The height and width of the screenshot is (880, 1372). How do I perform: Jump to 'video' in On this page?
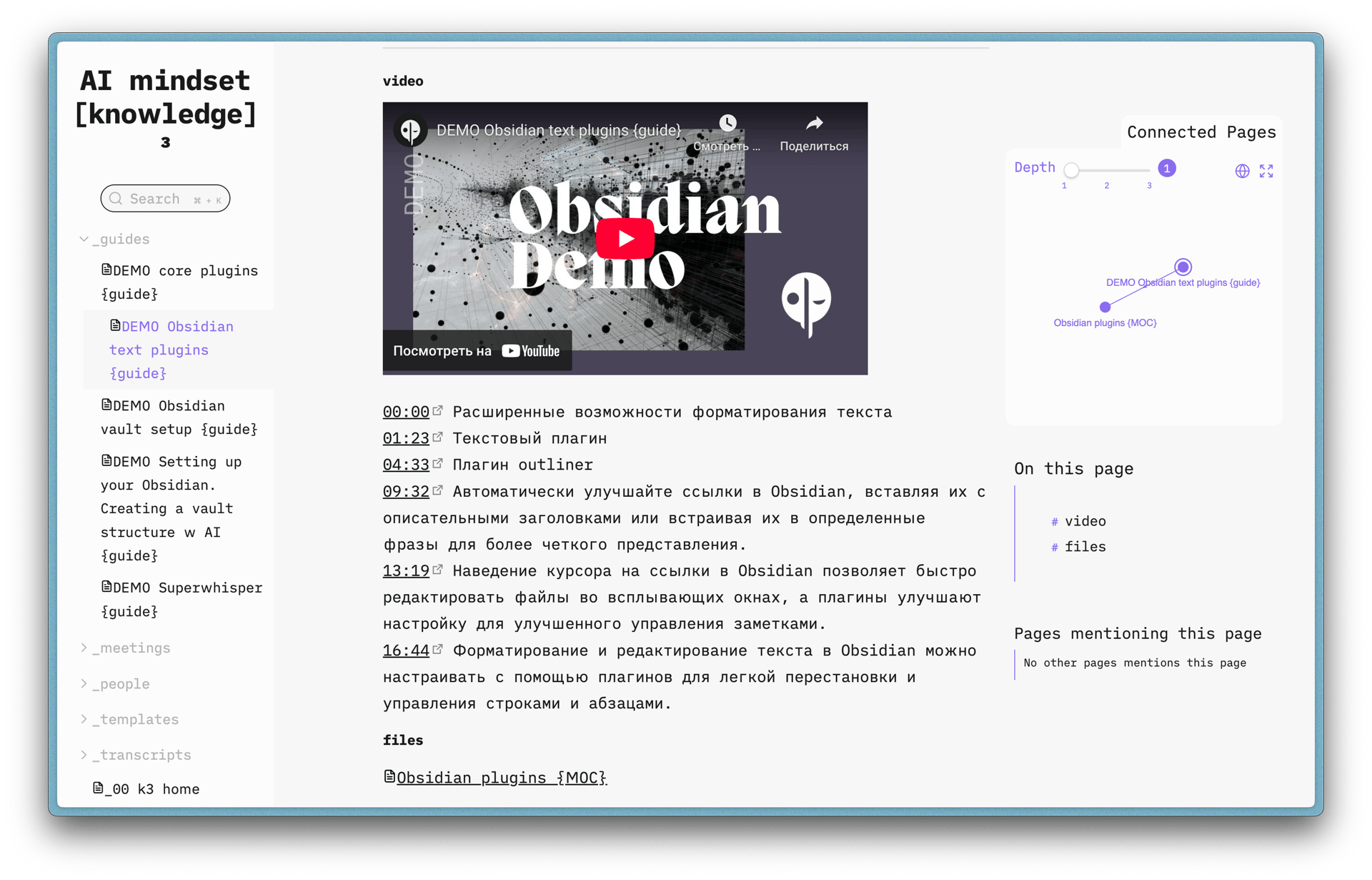(x=1085, y=522)
